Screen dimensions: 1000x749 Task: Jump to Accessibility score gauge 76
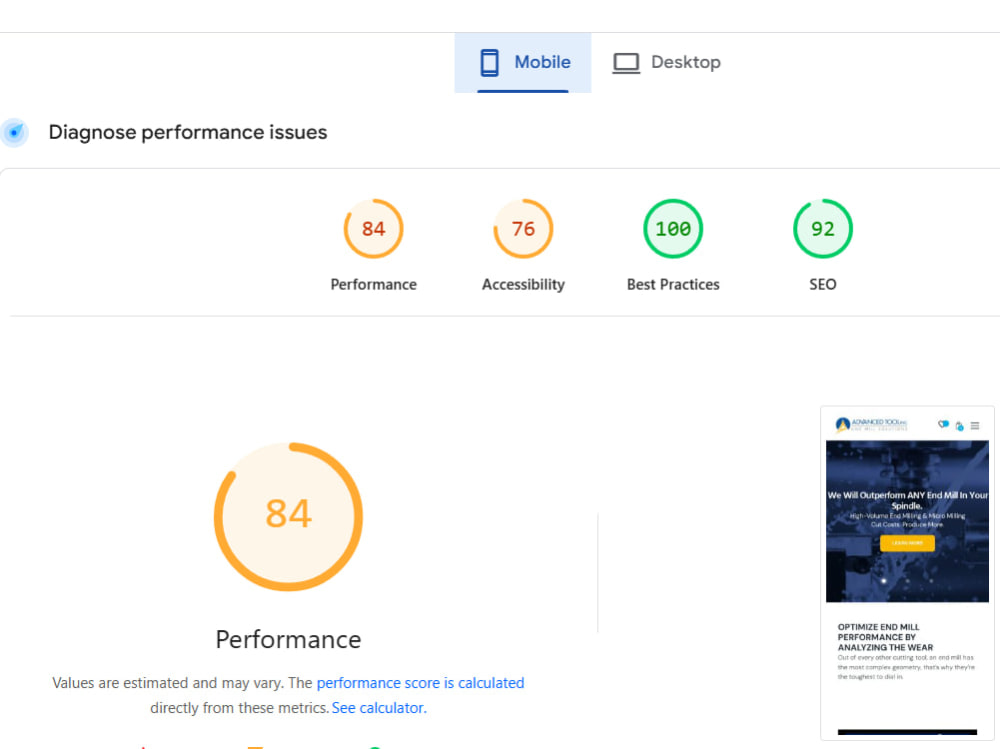coord(523,228)
